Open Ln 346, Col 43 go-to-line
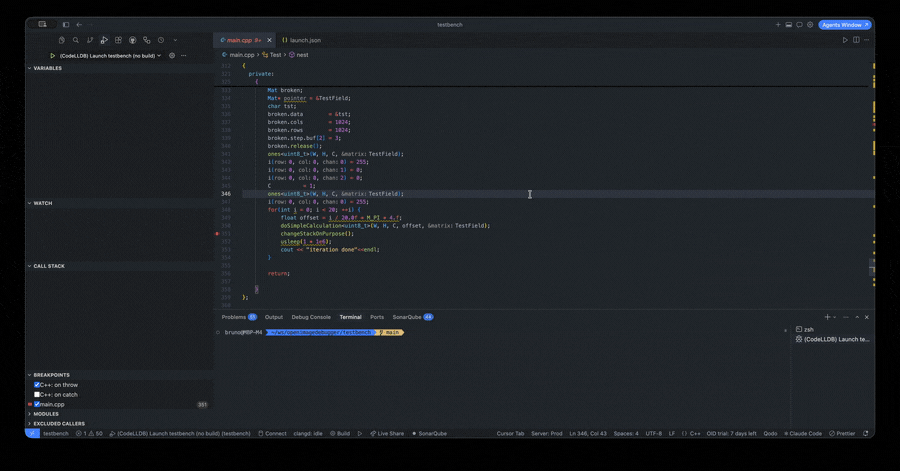 pyautogui.click(x=588, y=434)
